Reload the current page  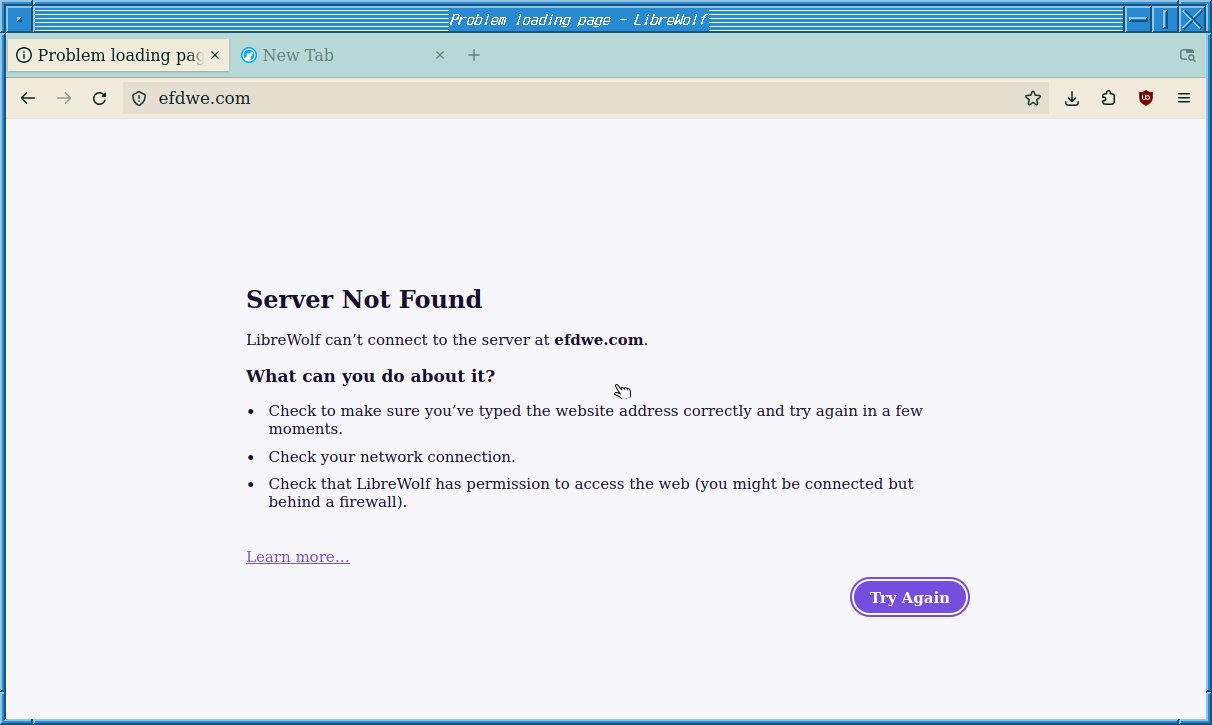click(x=99, y=98)
